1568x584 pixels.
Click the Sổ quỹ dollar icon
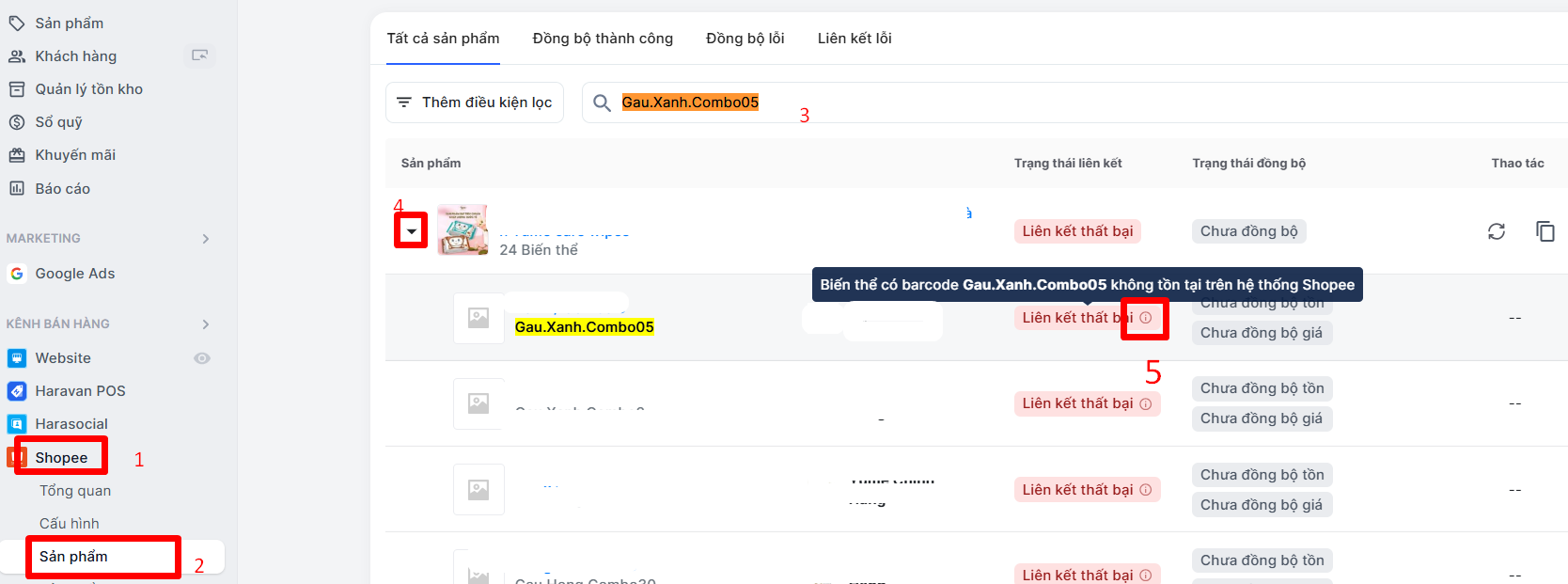pyautogui.click(x=17, y=122)
